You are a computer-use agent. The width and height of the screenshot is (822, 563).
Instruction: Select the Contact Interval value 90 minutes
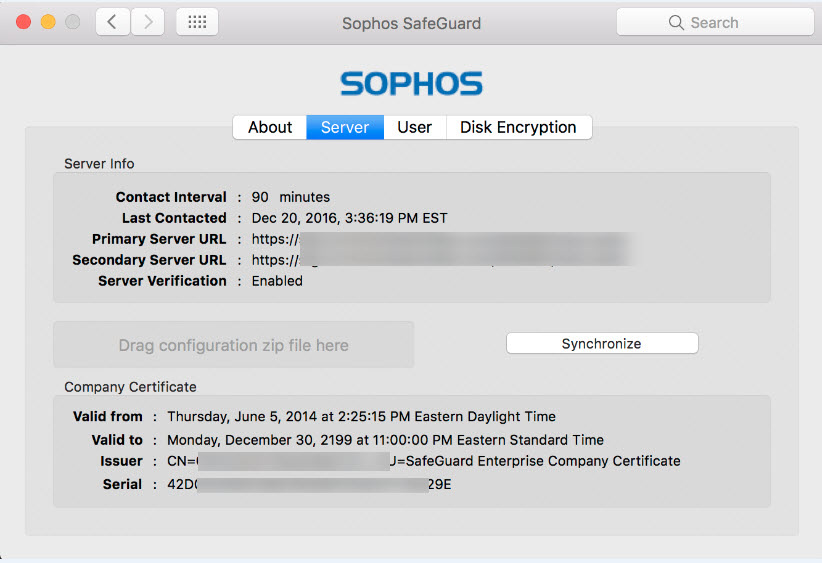(x=291, y=197)
